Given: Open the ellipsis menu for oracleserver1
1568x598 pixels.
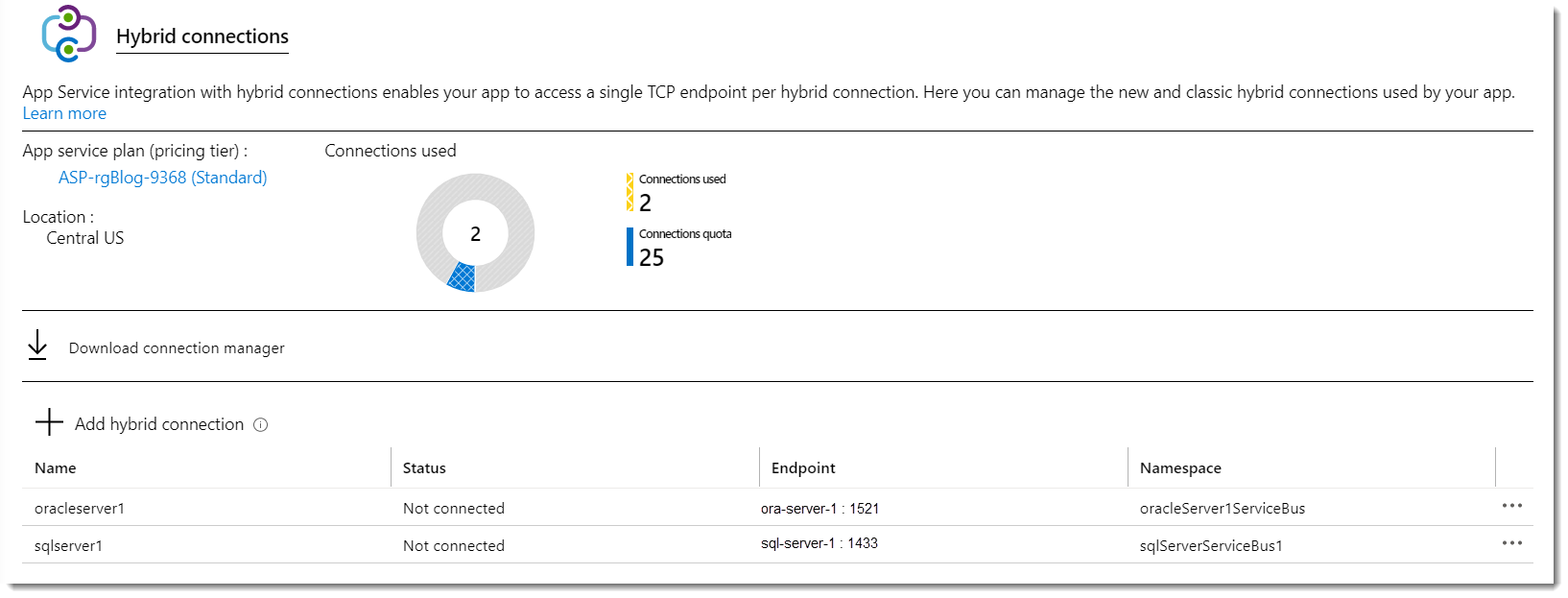Looking at the screenshot, I should coord(1511,506).
